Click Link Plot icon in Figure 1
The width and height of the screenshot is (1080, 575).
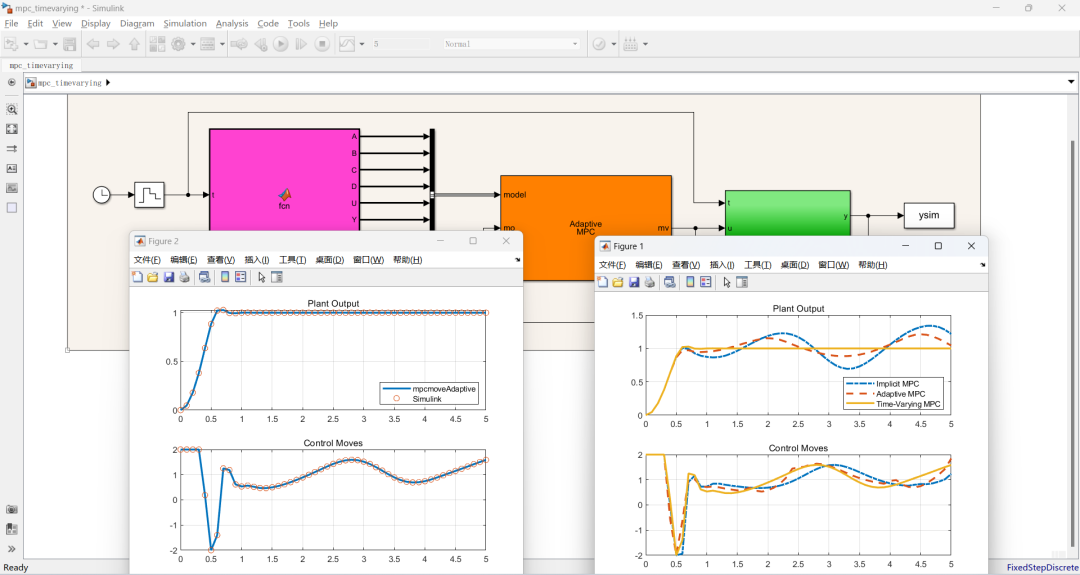tap(669, 282)
